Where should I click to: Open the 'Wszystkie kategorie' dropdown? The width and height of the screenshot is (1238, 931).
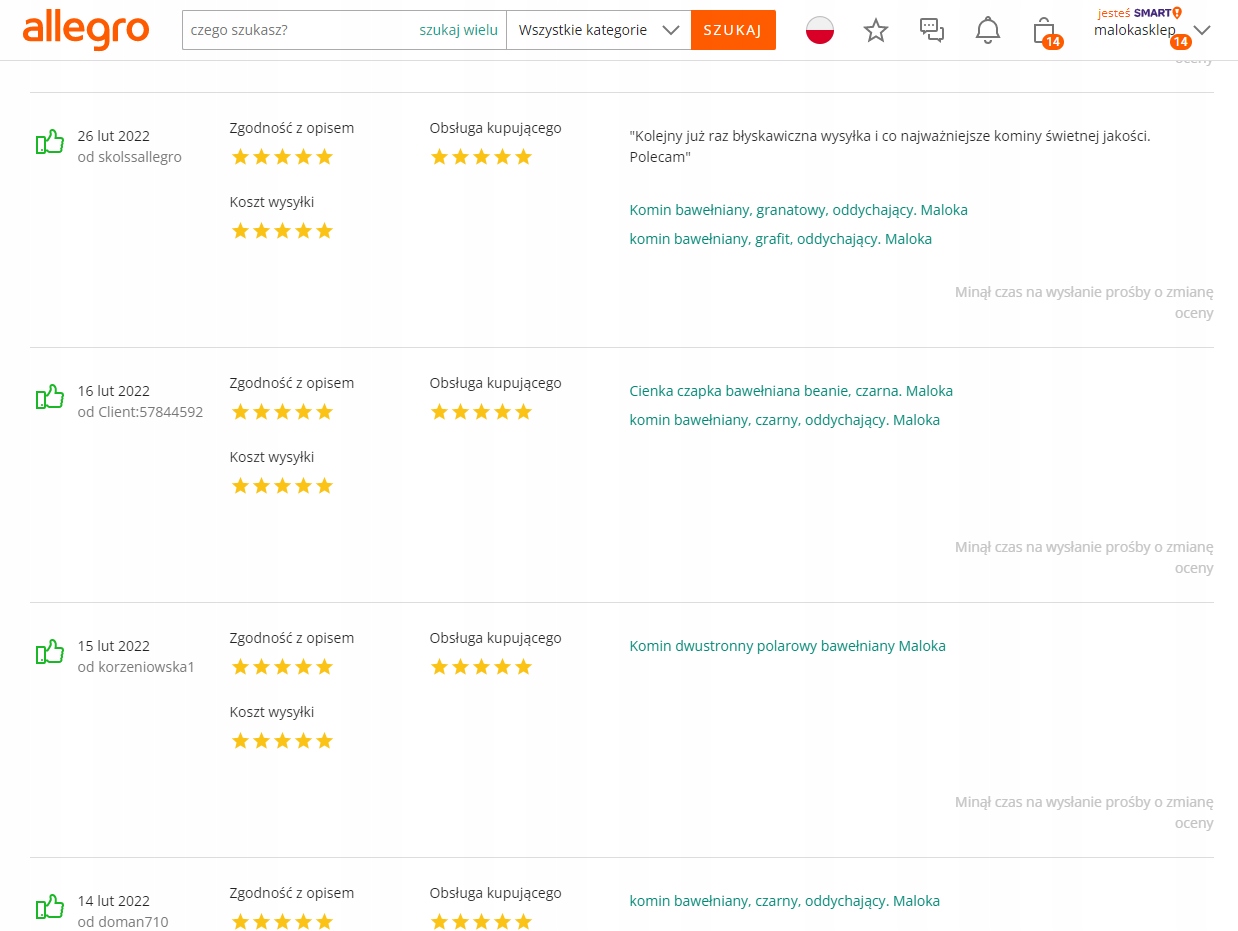click(598, 30)
